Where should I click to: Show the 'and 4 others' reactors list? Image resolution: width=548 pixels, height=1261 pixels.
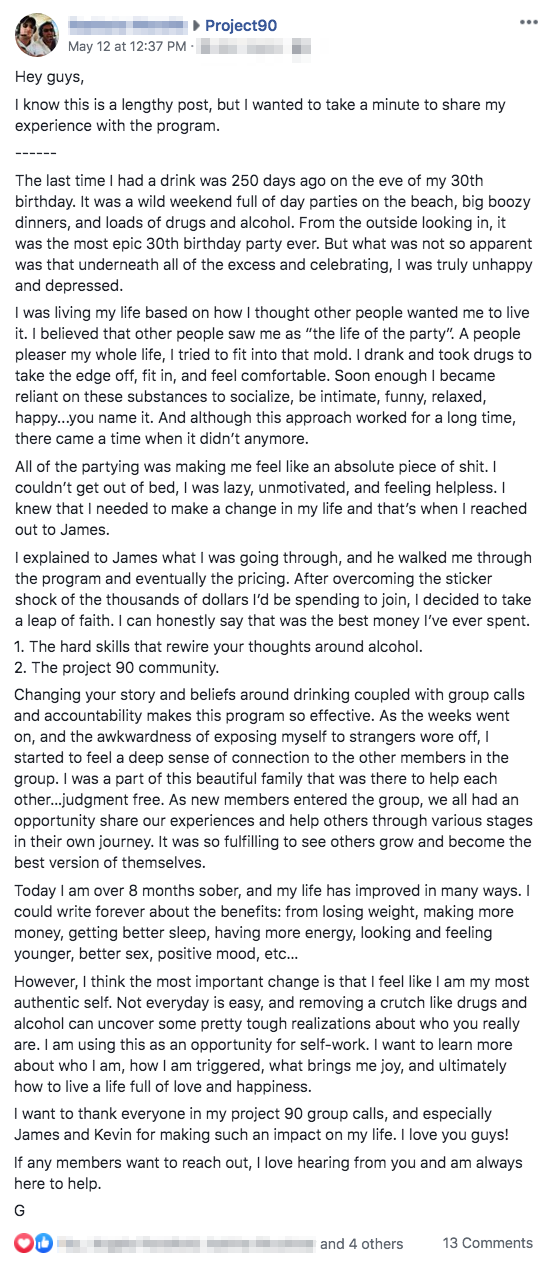coord(362,1244)
